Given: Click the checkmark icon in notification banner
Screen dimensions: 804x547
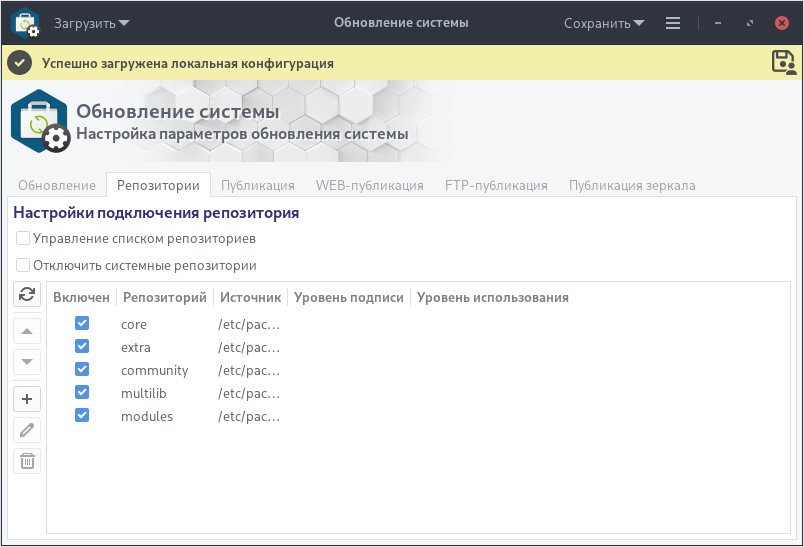Looking at the screenshot, I should [20, 63].
